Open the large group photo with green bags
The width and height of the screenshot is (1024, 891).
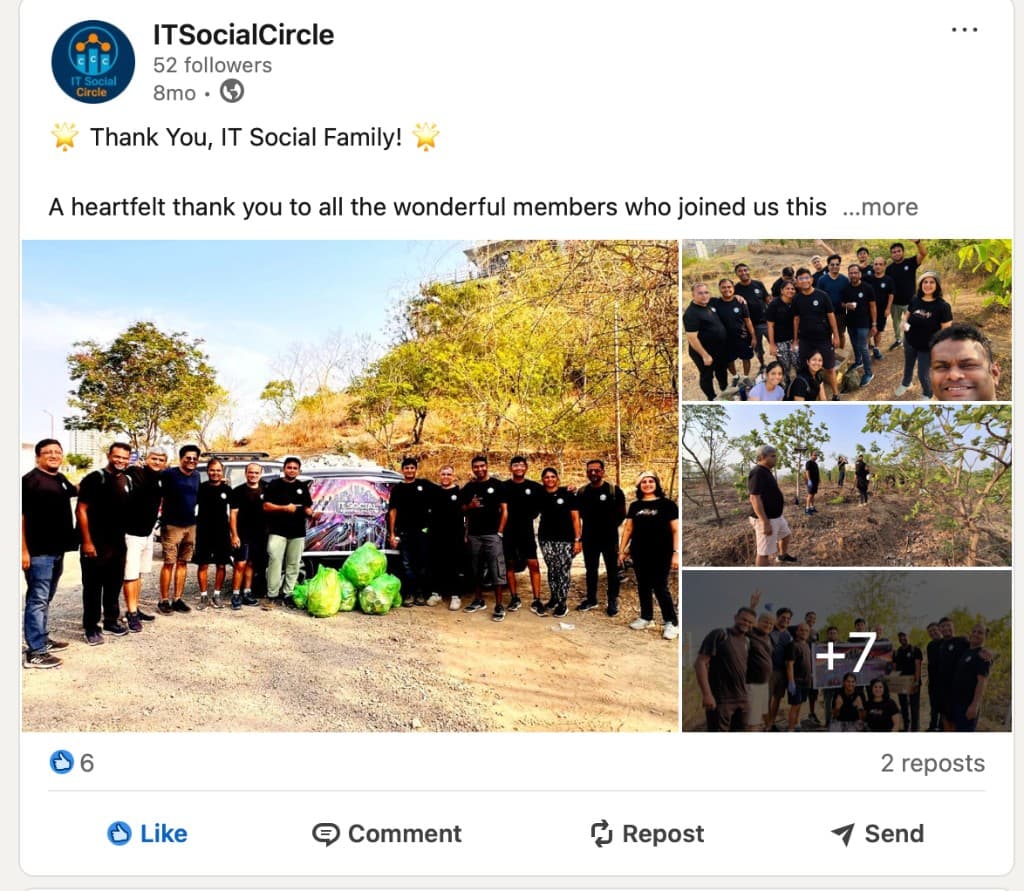[x=350, y=485]
